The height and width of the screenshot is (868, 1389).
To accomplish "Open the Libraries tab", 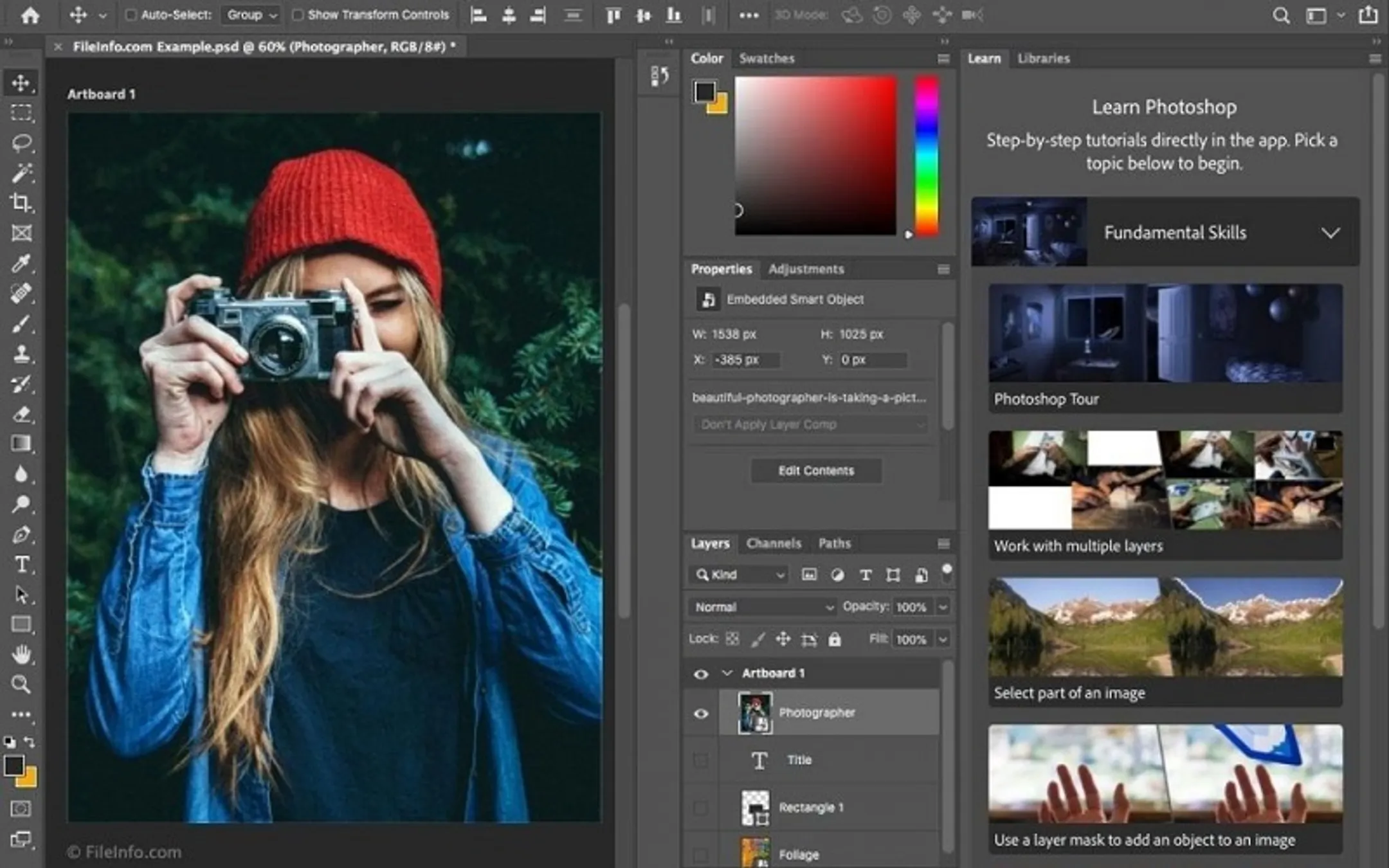I will (x=1044, y=59).
